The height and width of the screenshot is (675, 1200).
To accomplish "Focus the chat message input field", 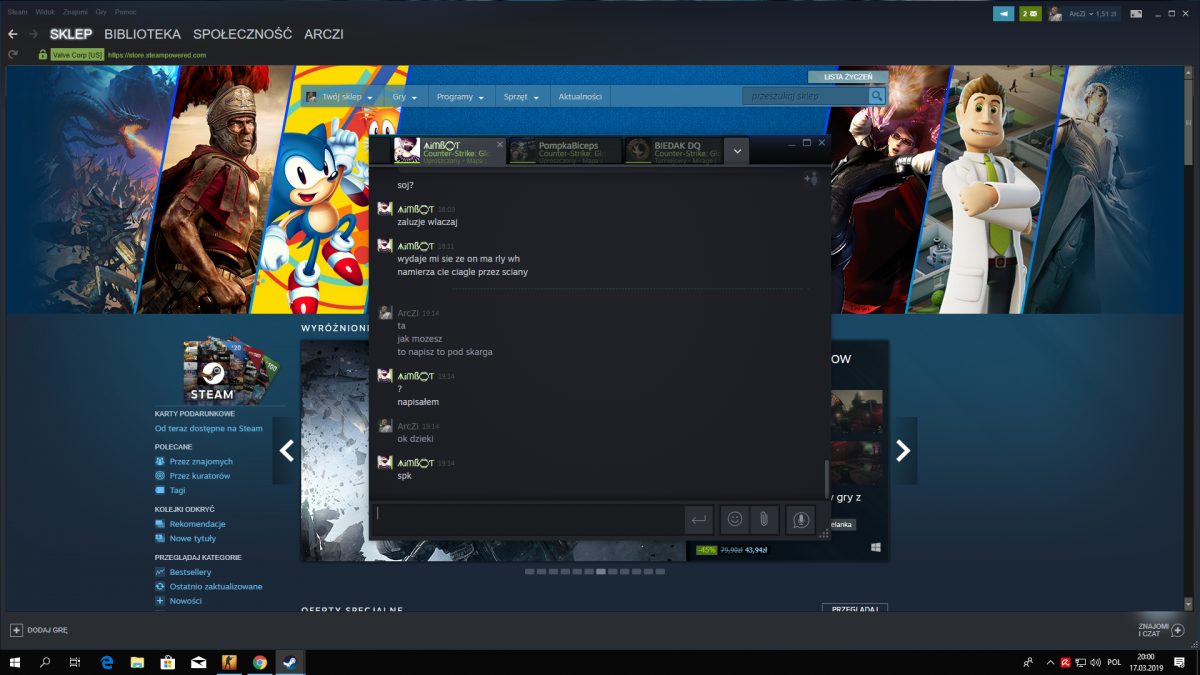I will pyautogui.click(x=528, y=519).
